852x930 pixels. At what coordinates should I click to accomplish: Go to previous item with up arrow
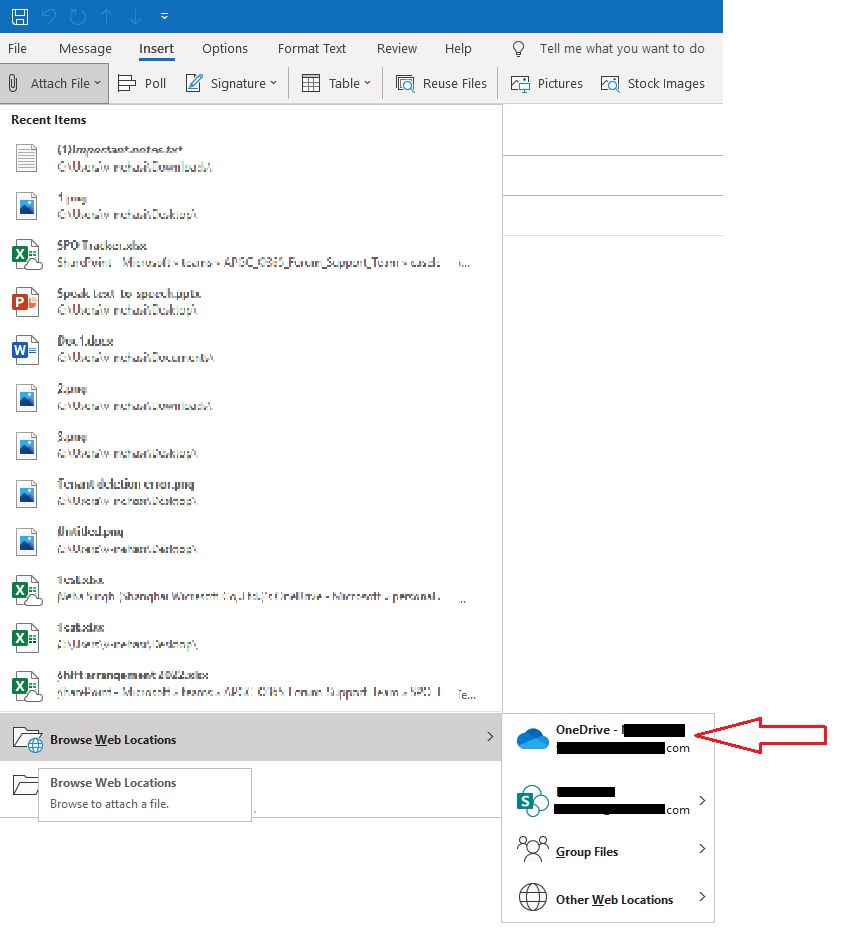coord(107,17)
